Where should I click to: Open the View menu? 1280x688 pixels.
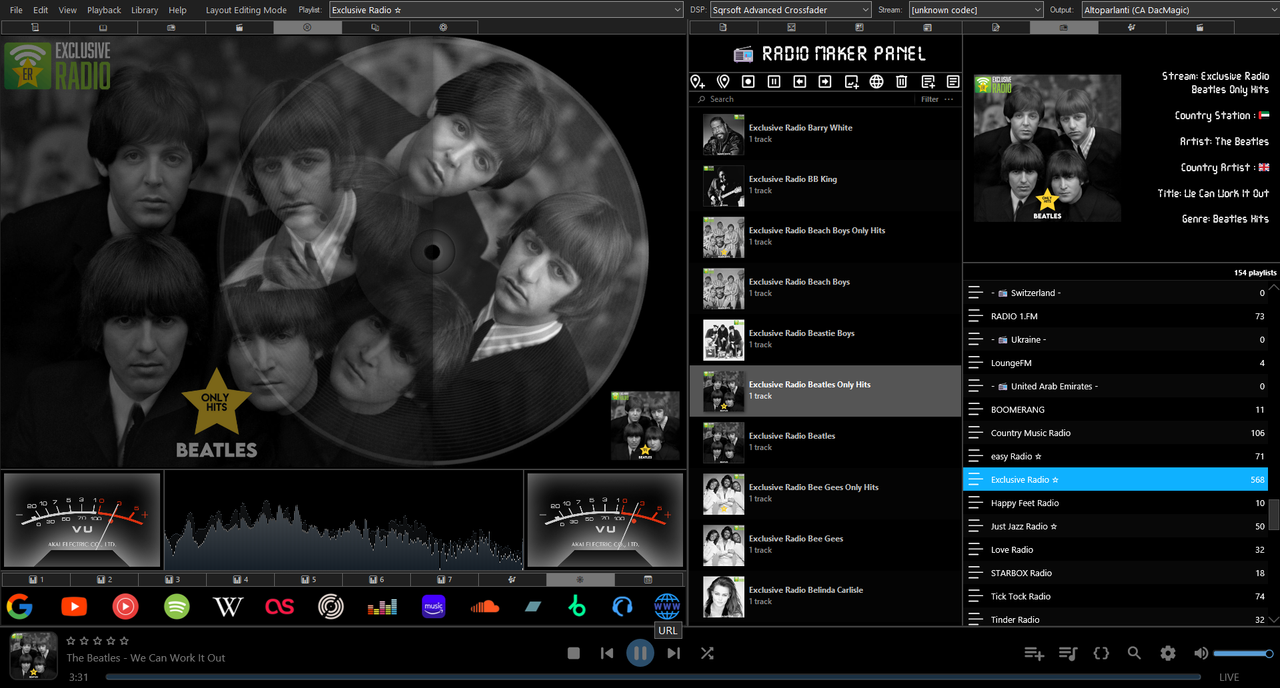[x=68, y=10]
